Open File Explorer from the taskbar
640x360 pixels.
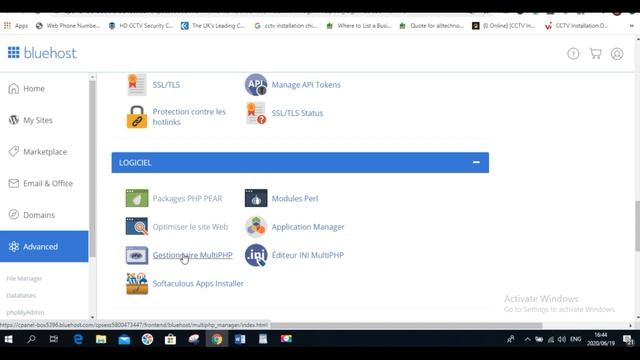pos(101,339)
